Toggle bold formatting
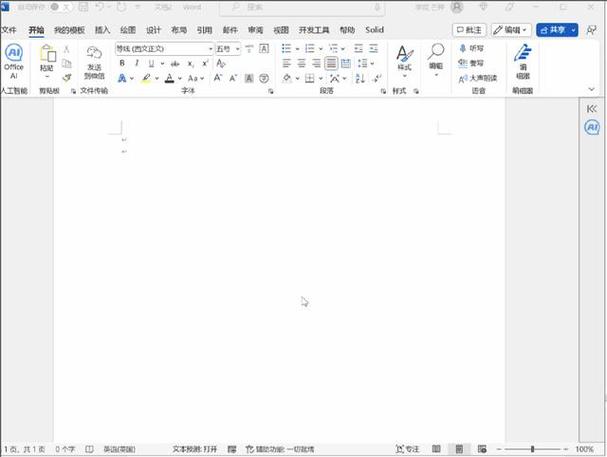This screenshot has width=607, height=457. (x=122, y=63)
